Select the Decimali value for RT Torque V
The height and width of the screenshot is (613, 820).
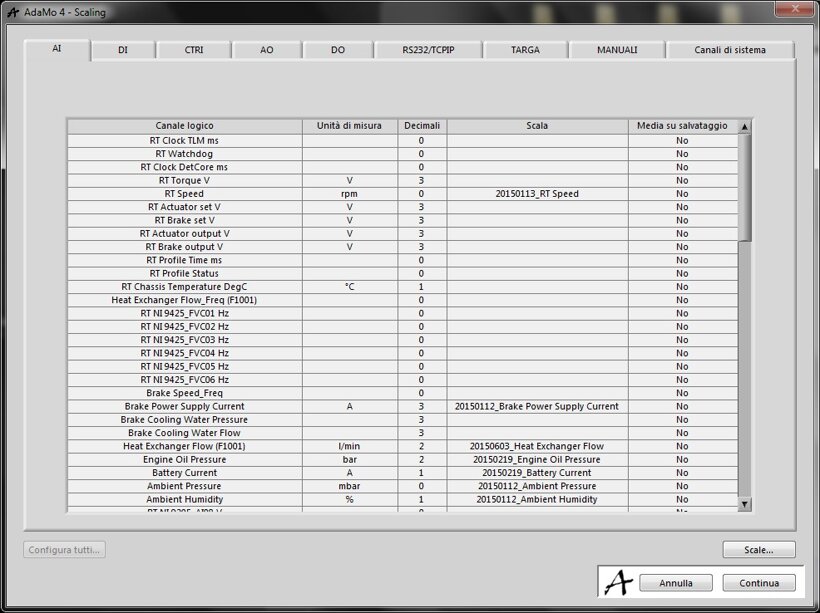pyautogui.click(x=421, y=181)
